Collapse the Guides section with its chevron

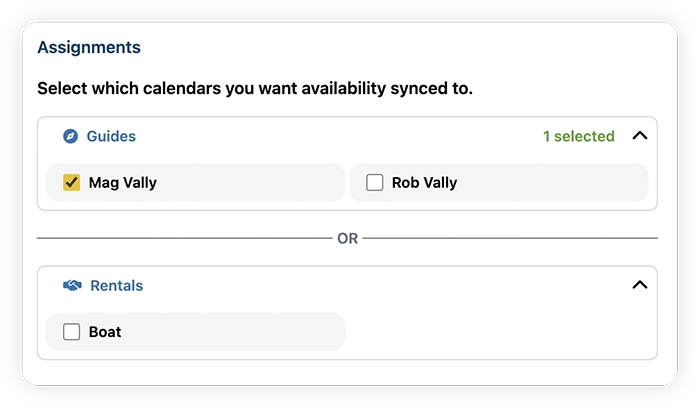point(640,136)
